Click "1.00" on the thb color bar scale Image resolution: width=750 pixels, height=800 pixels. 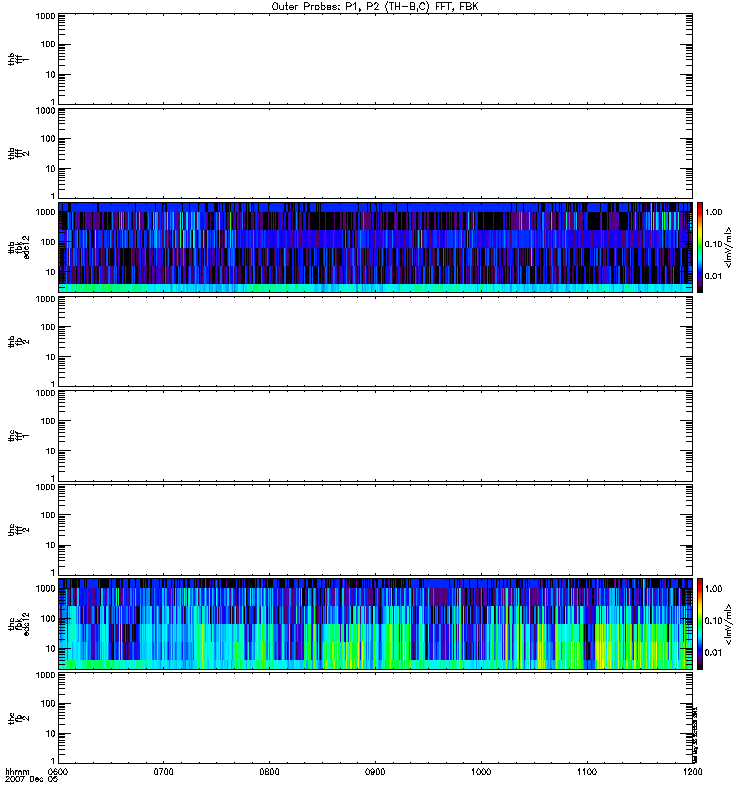pos(713,212)
